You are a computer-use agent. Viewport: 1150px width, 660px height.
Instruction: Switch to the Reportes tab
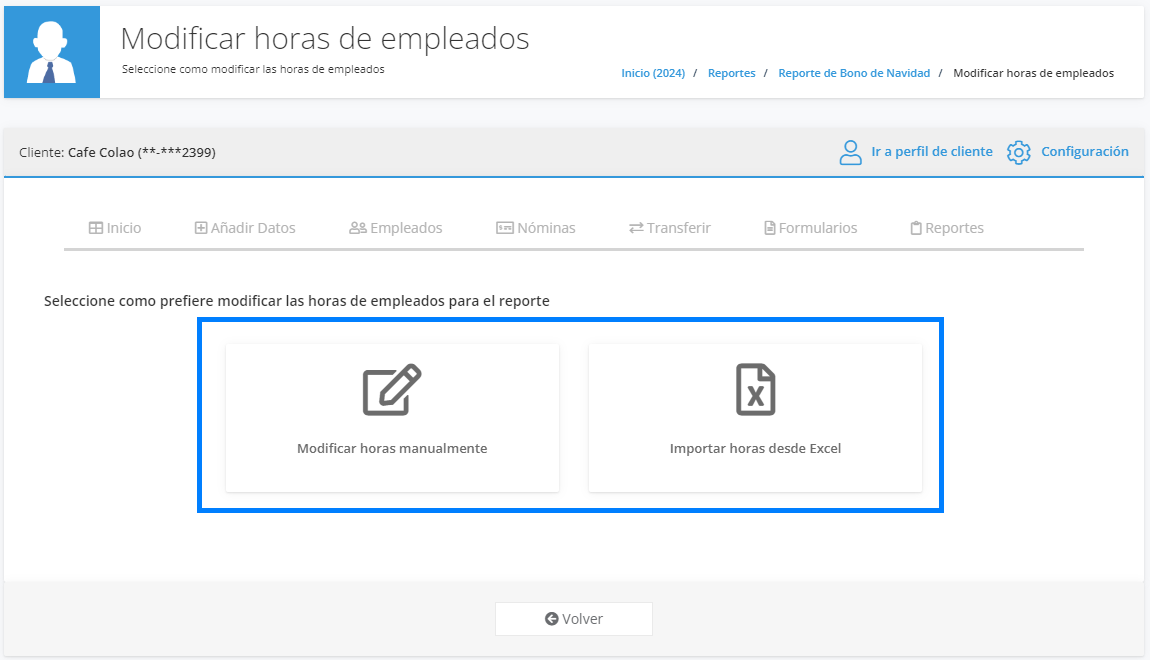pos(947,228)
